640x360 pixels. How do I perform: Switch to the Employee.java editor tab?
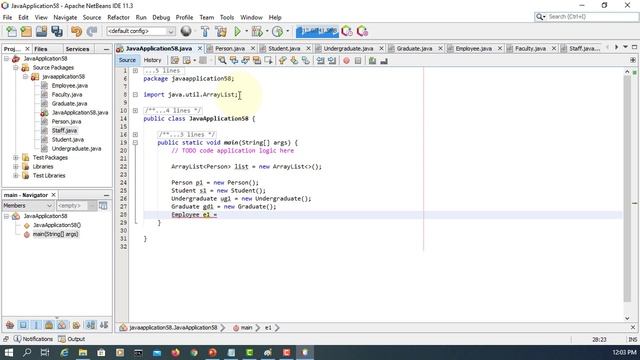click(x=473, y=48)
